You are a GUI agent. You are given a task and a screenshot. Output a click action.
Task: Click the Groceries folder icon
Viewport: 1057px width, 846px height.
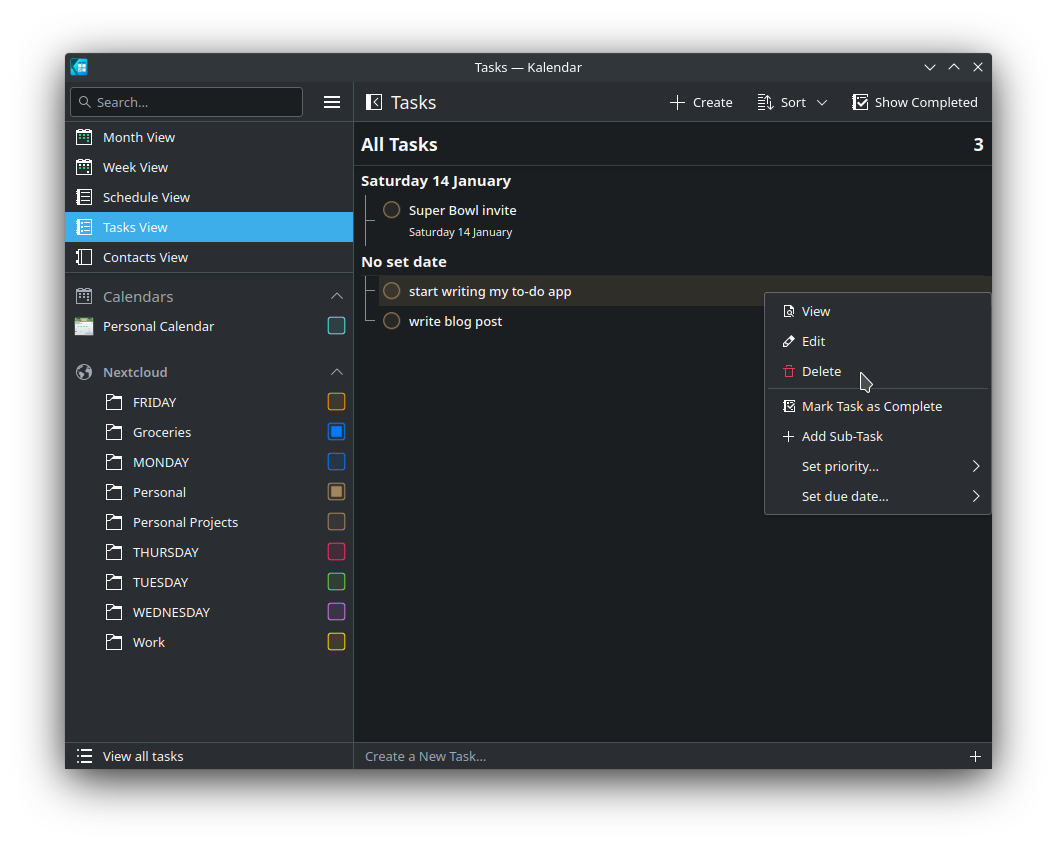coord(114,432)
